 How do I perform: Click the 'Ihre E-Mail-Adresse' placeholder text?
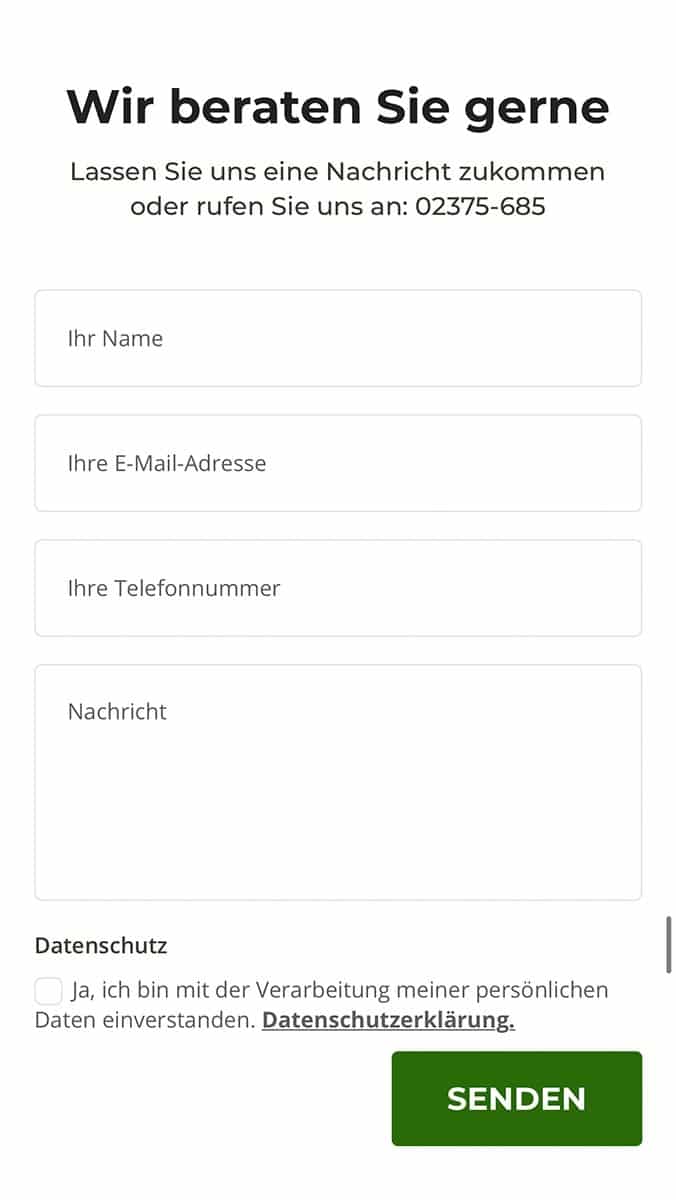point(167,463)
